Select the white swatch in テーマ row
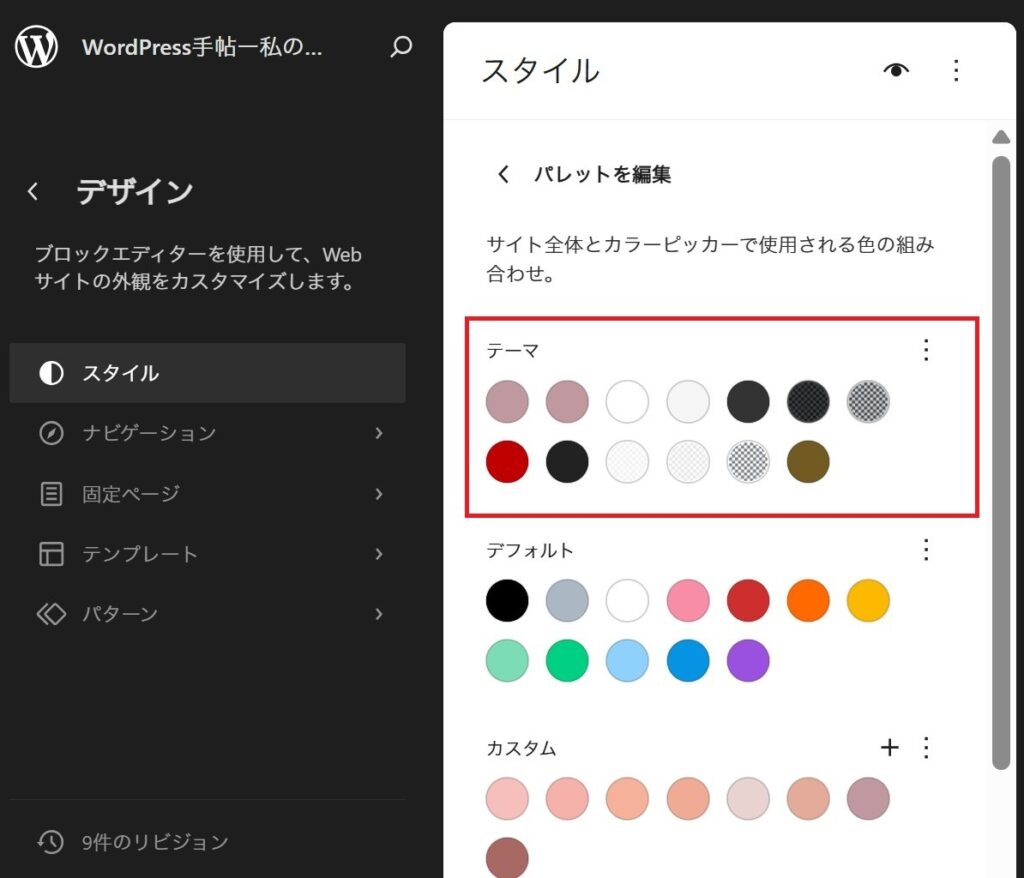 point(627,402)
